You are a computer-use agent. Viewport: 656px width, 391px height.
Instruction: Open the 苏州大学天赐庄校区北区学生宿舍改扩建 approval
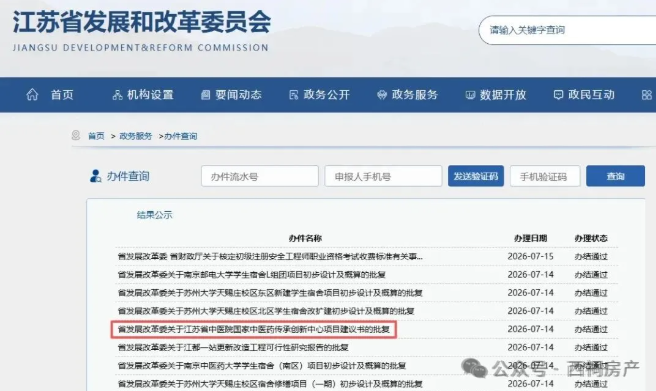click(x=266, y=311)
